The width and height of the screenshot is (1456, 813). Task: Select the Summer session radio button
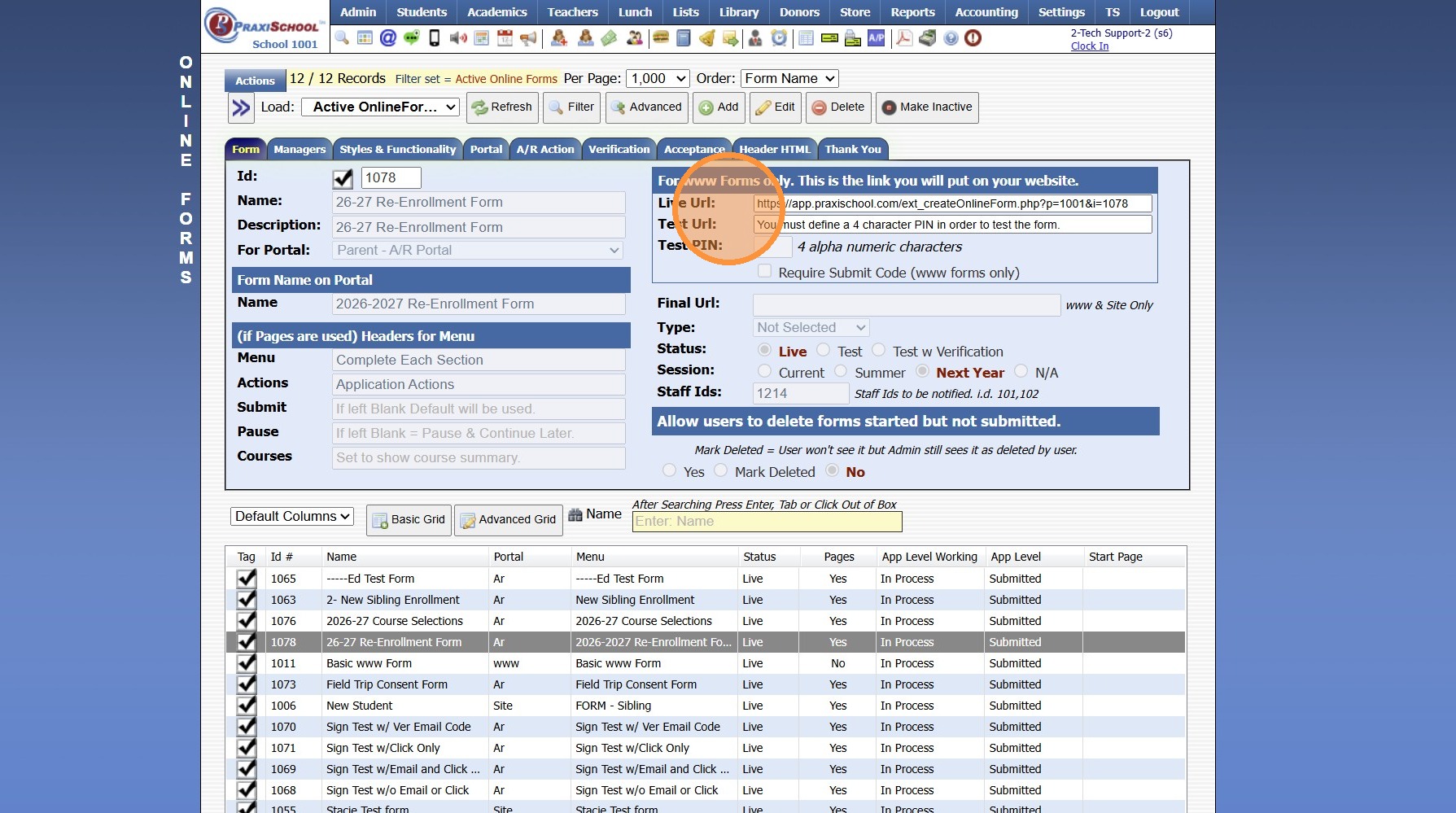841,372
